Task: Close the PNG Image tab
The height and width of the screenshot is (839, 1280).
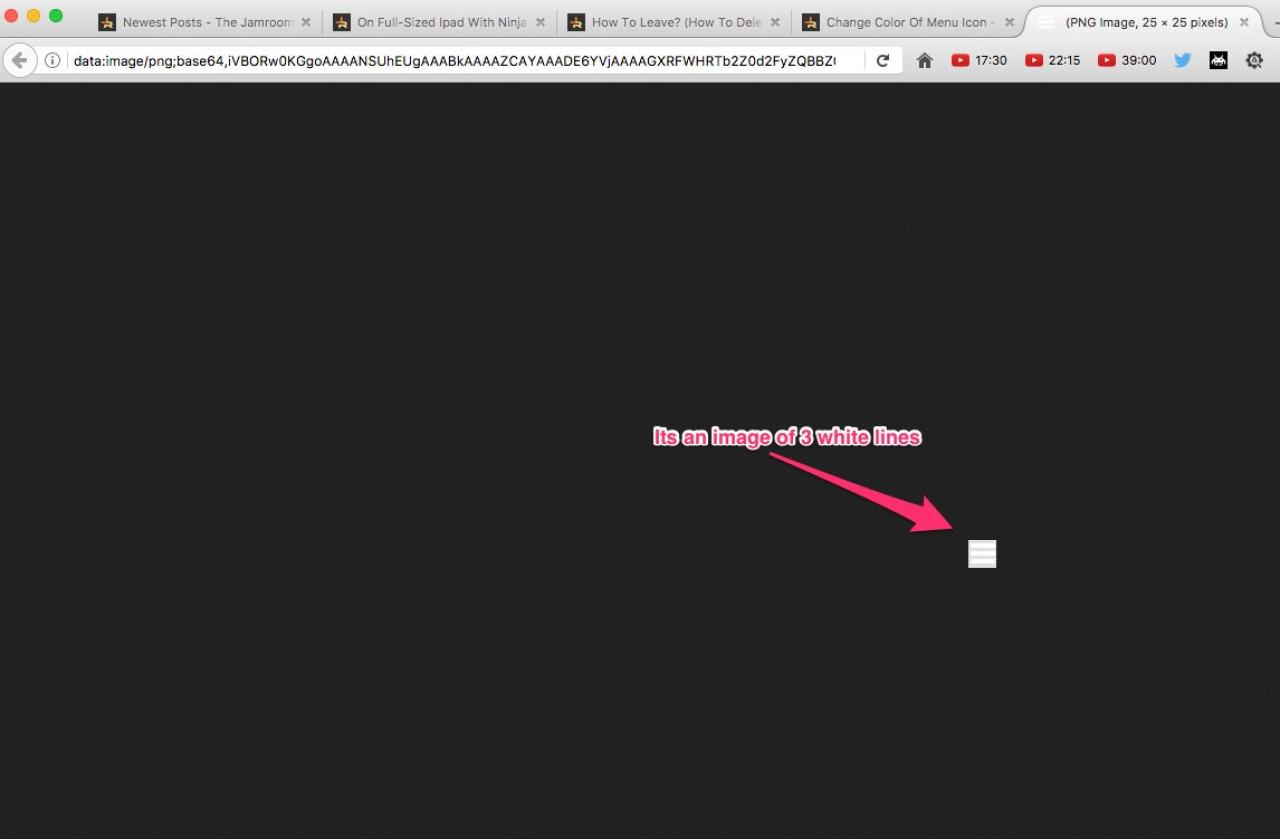Action: click(x=1244, y=22)
